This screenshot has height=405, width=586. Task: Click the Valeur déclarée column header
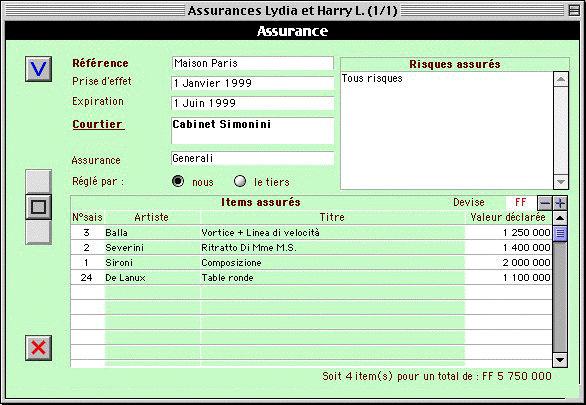tap(508, 217)
